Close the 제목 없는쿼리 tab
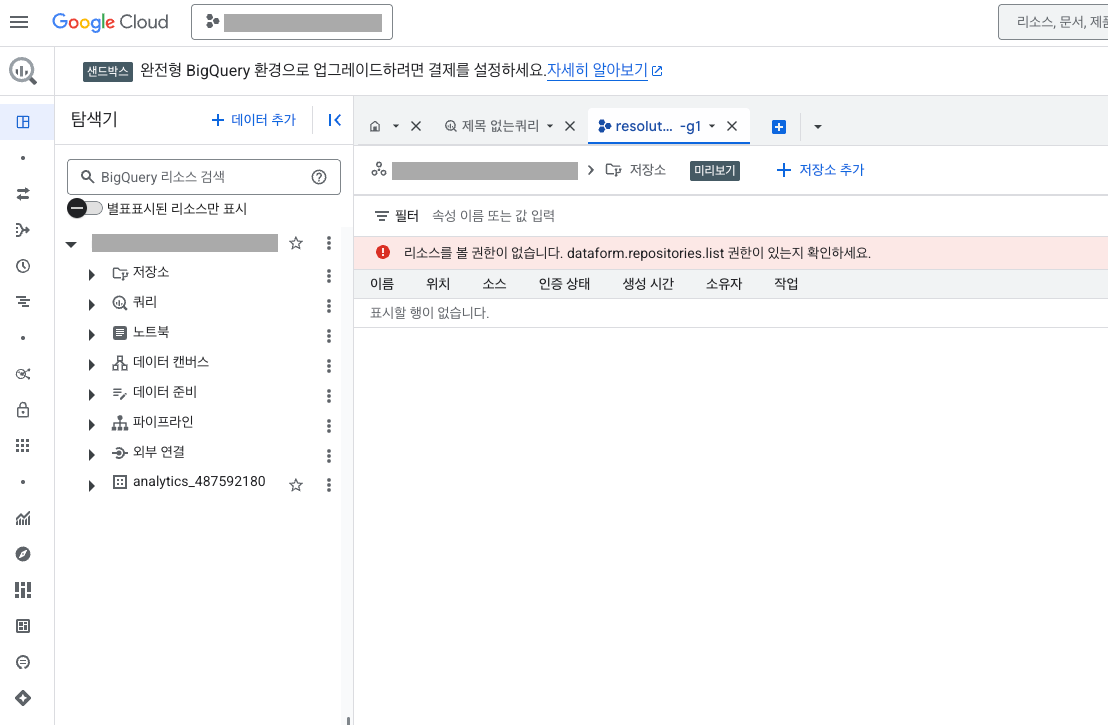 pyautogui.click(x=570, y=126)
